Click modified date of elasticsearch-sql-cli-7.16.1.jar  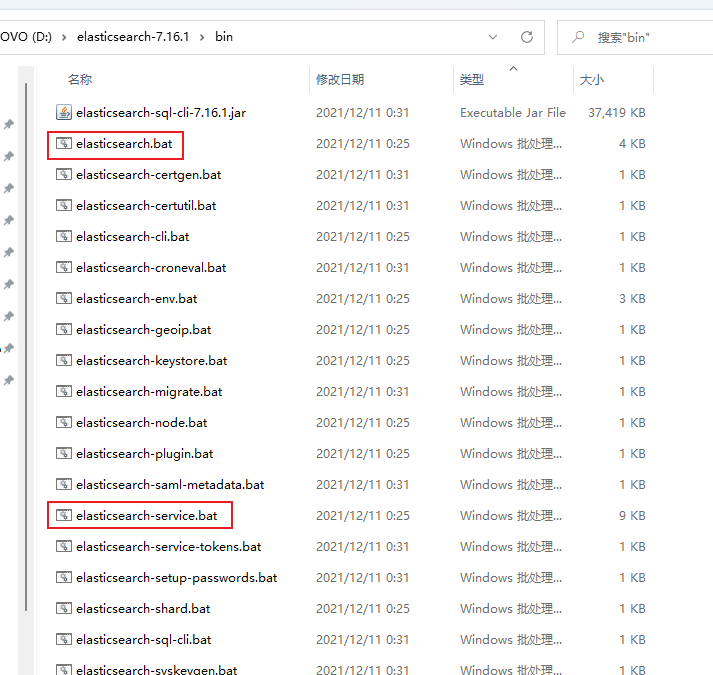[x=362, y=112]
